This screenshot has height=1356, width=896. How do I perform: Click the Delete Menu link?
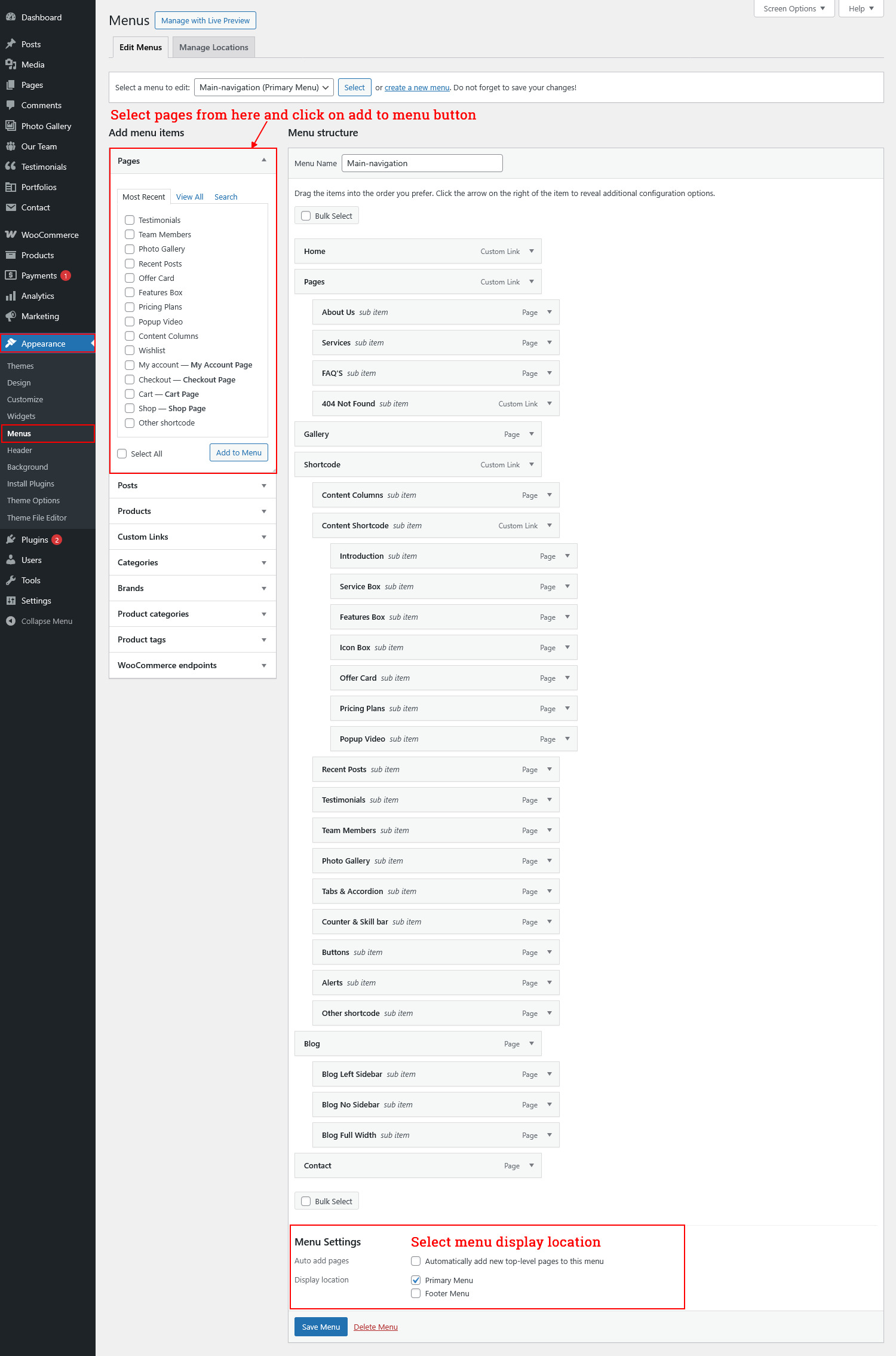click(x=375, y=1327)
